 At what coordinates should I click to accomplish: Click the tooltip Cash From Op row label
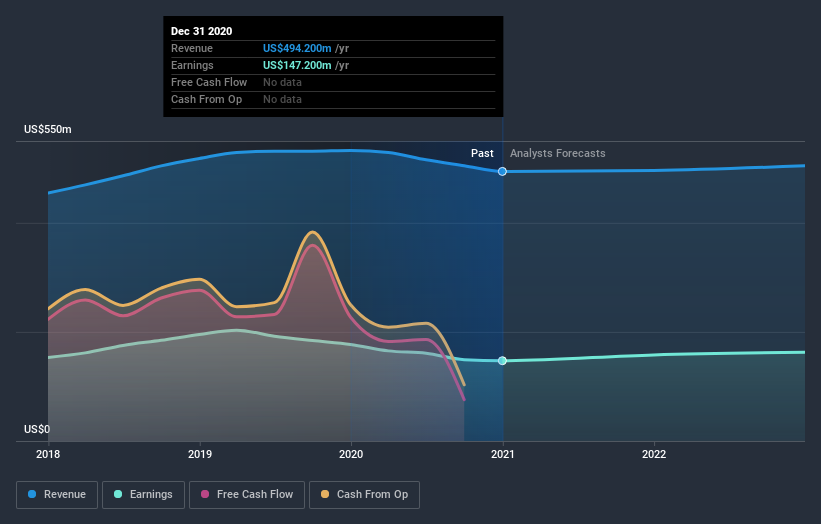click(x=206, y=99)
